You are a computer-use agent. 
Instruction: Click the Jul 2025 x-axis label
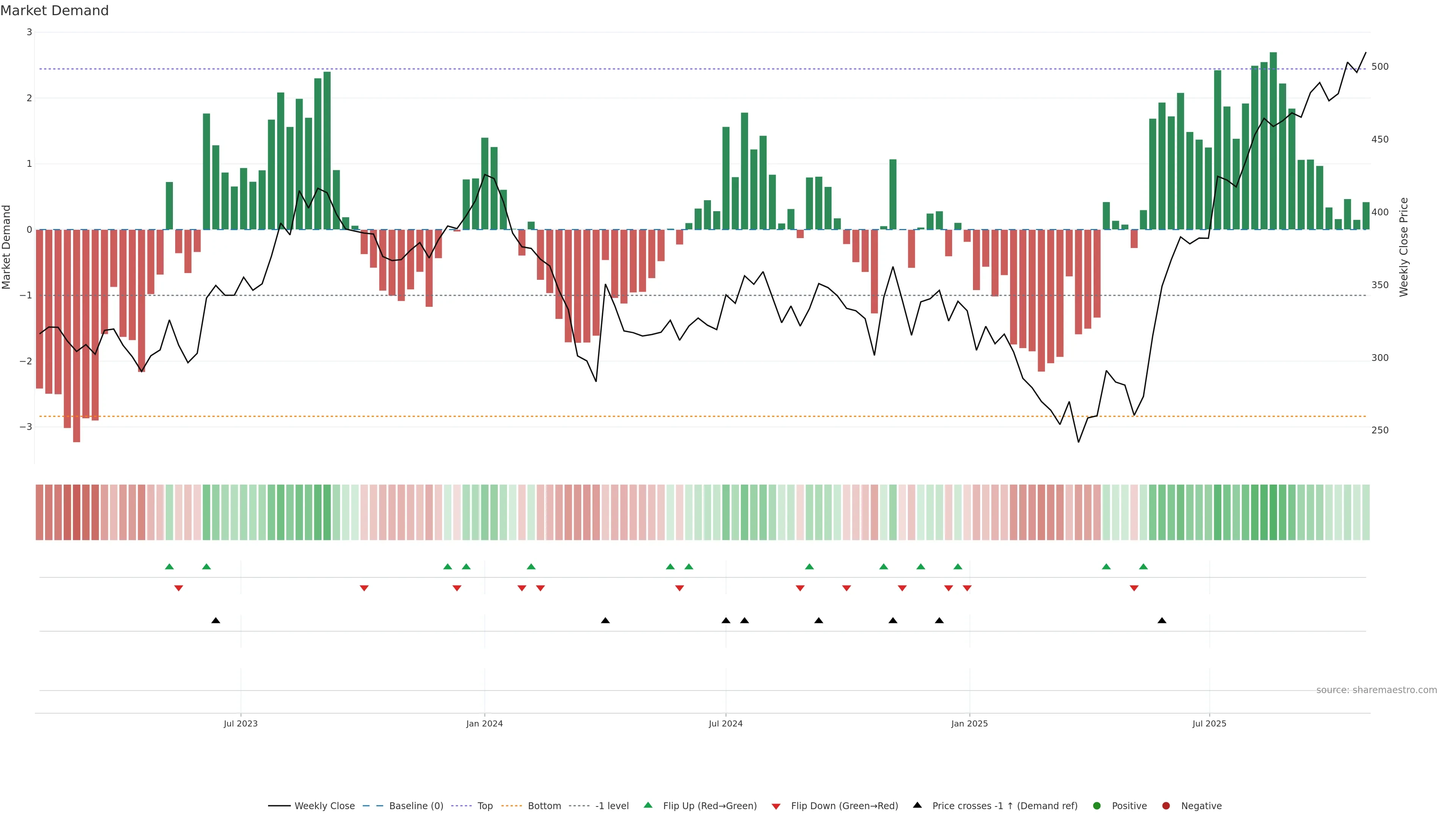coord(1209,723)
